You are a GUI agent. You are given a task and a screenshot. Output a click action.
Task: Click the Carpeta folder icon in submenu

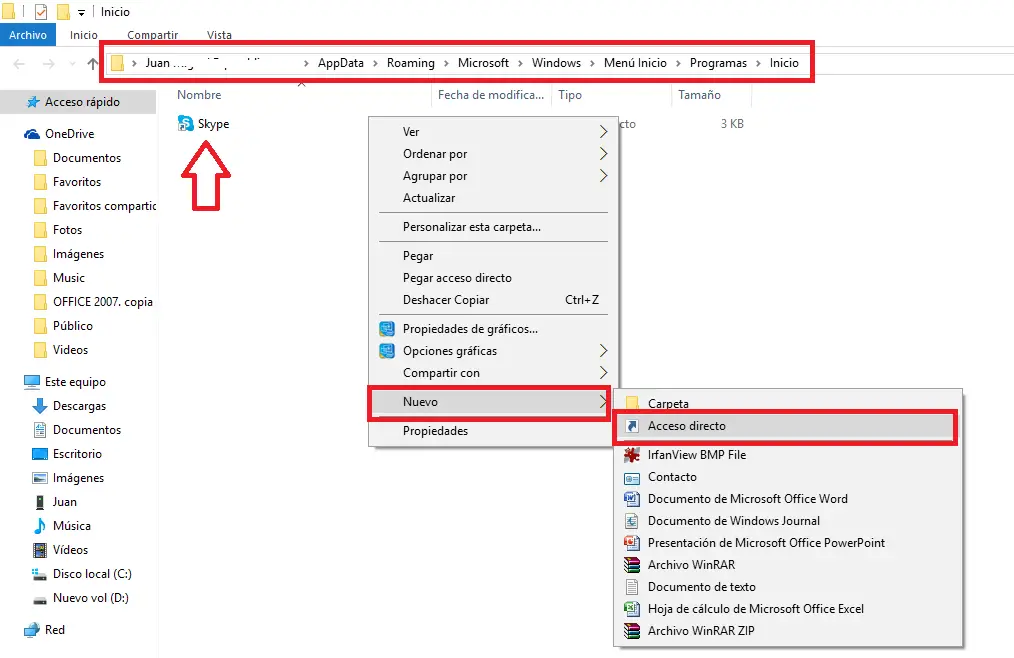[632, 403]
